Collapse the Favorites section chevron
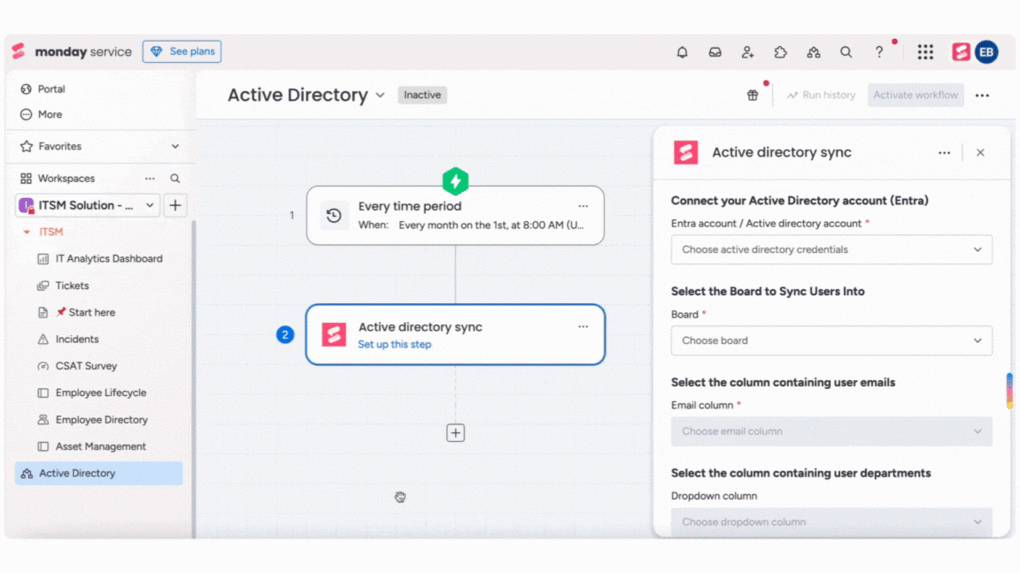This screenshot has height=573, width=1020. 175,146
